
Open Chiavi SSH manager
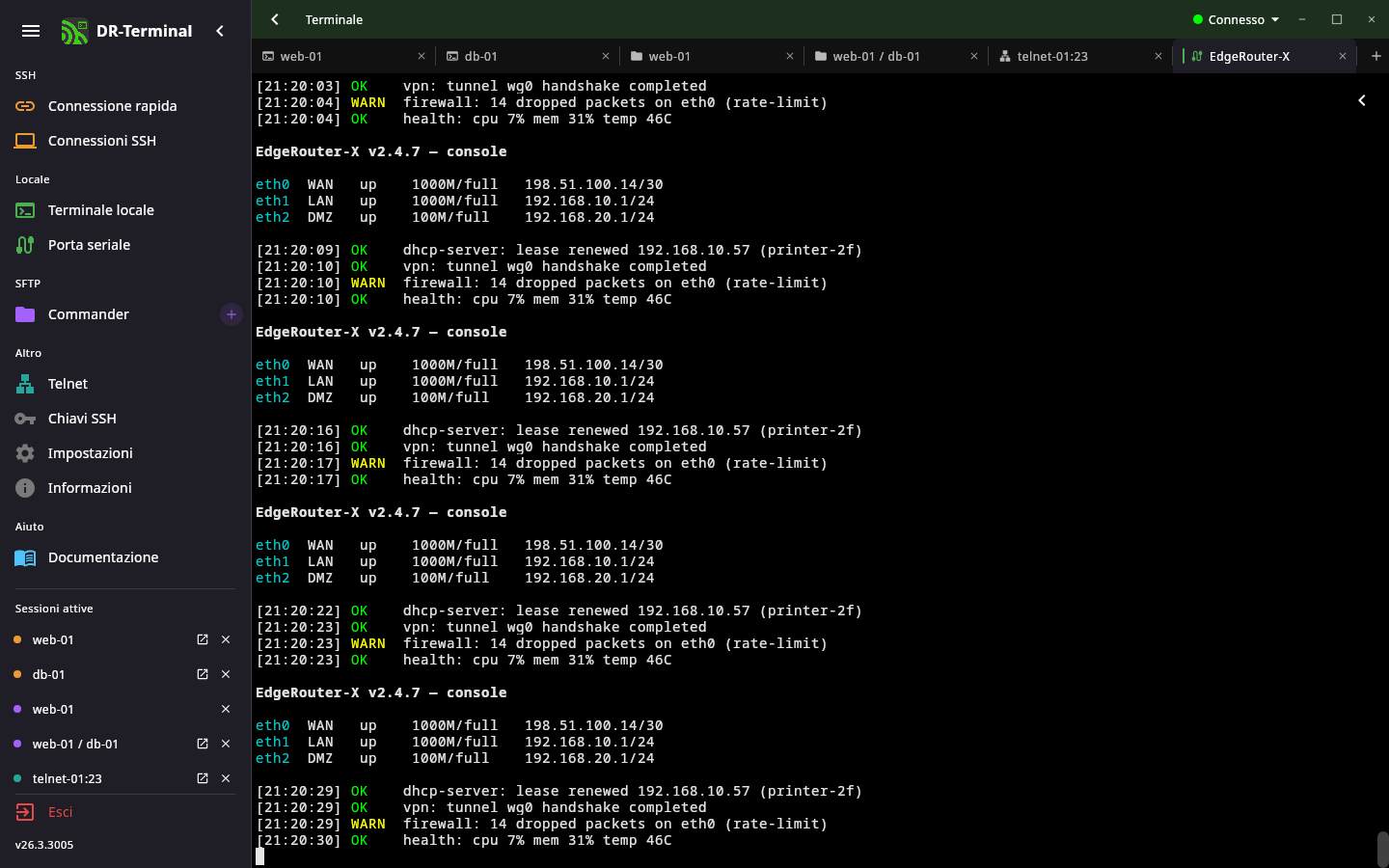pos(125,419)
